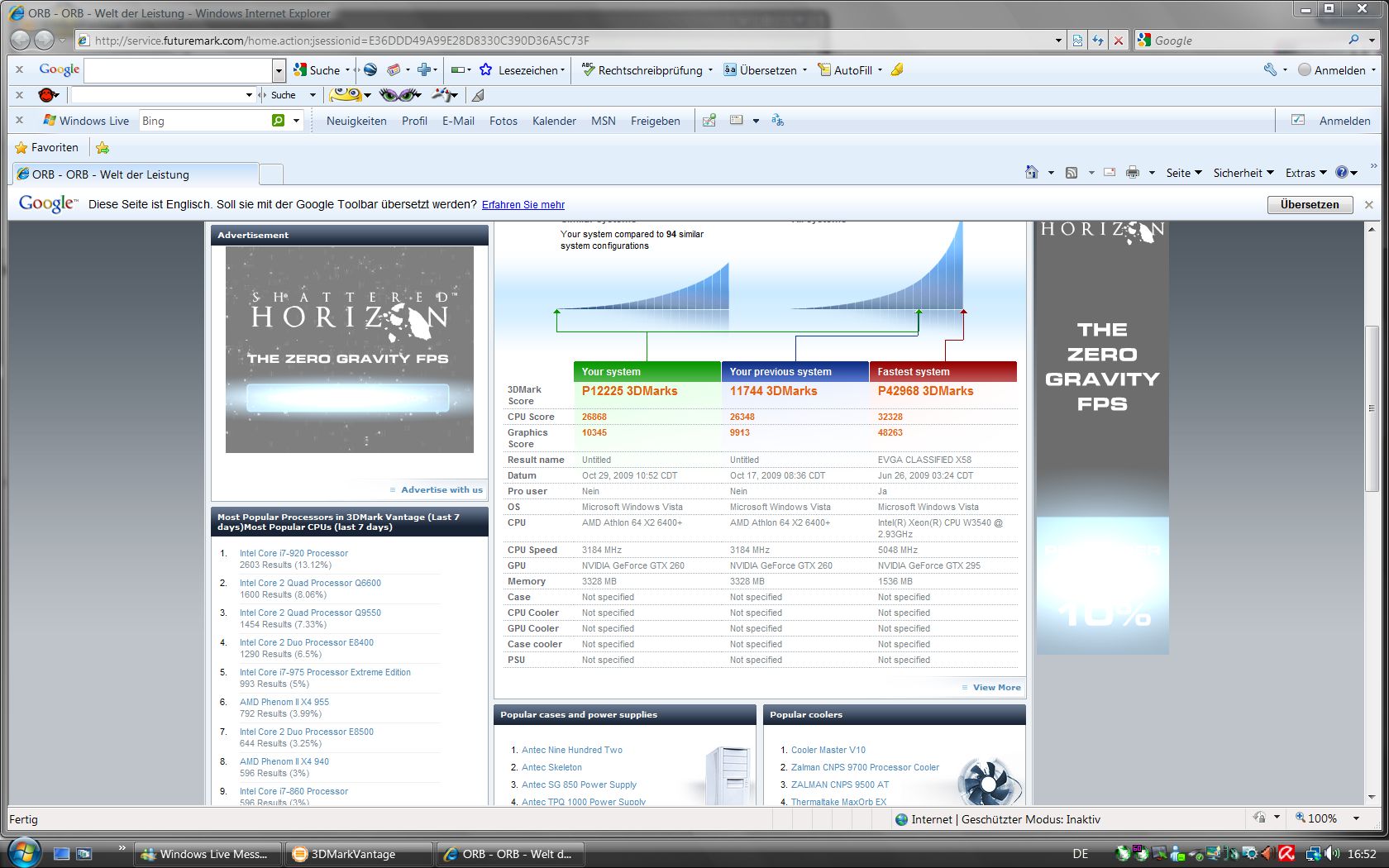Image resolution: width=1389 pixels, height=868 pixels.
Task: Click the Google toolbar share plus icon
Action: [x=423, y=70]
